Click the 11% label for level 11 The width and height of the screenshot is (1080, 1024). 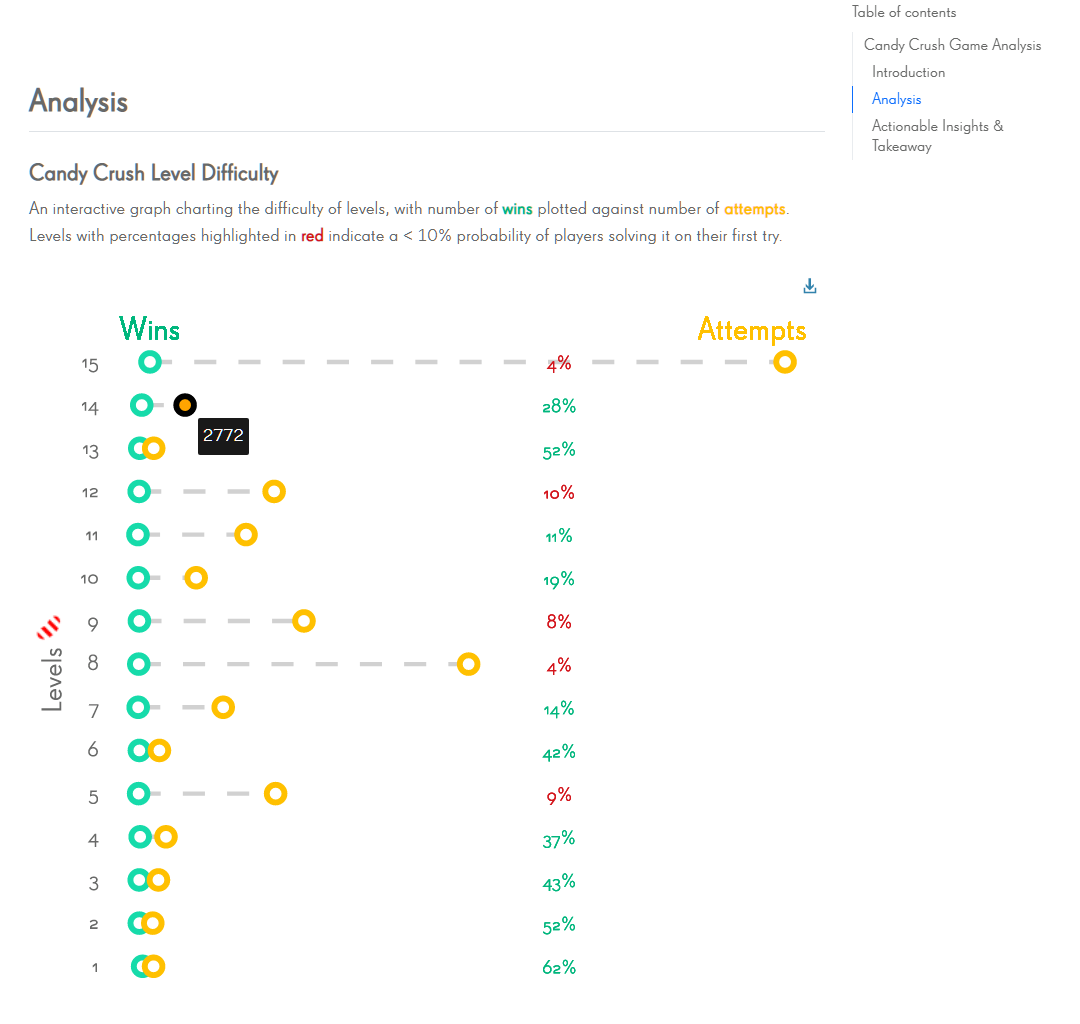[559, 536]
